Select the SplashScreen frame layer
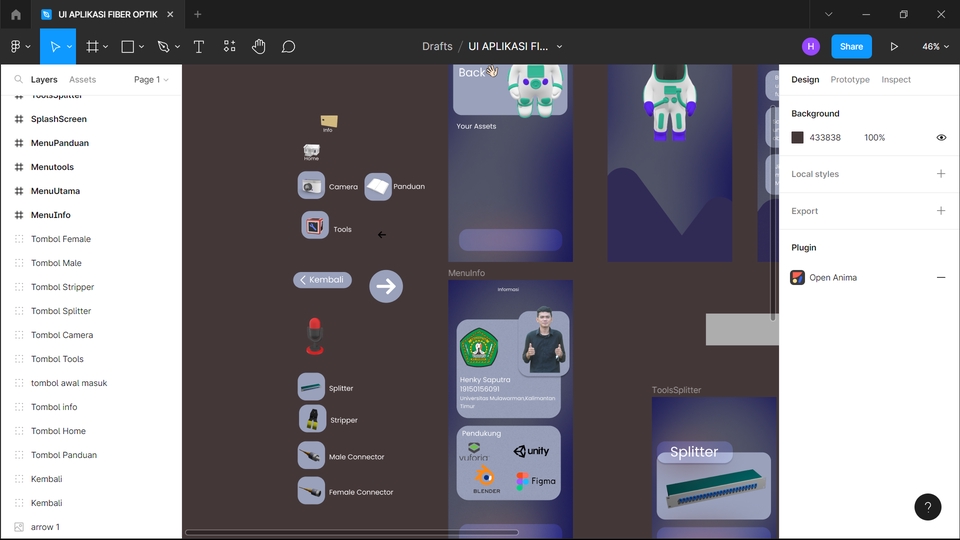This screenshot has width=960, height=540. 59,119
